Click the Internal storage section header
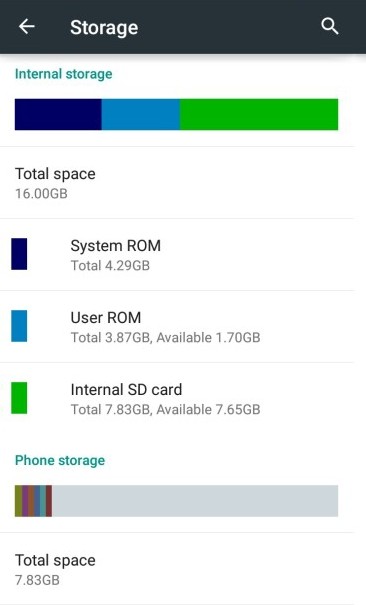 coord(64,74)
